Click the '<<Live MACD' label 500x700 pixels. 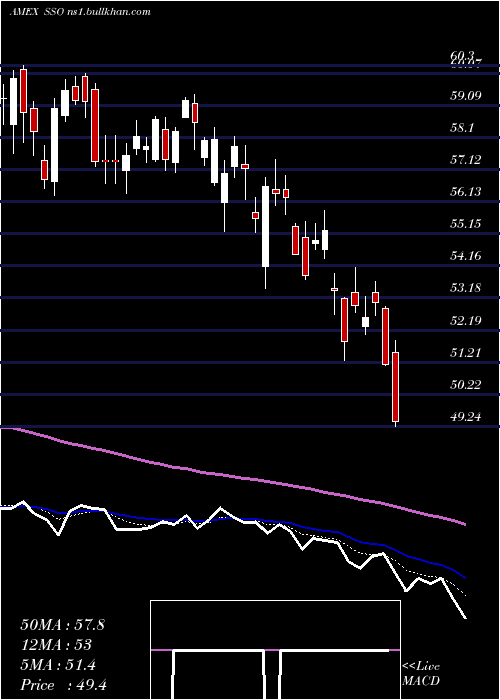[421, 674]
